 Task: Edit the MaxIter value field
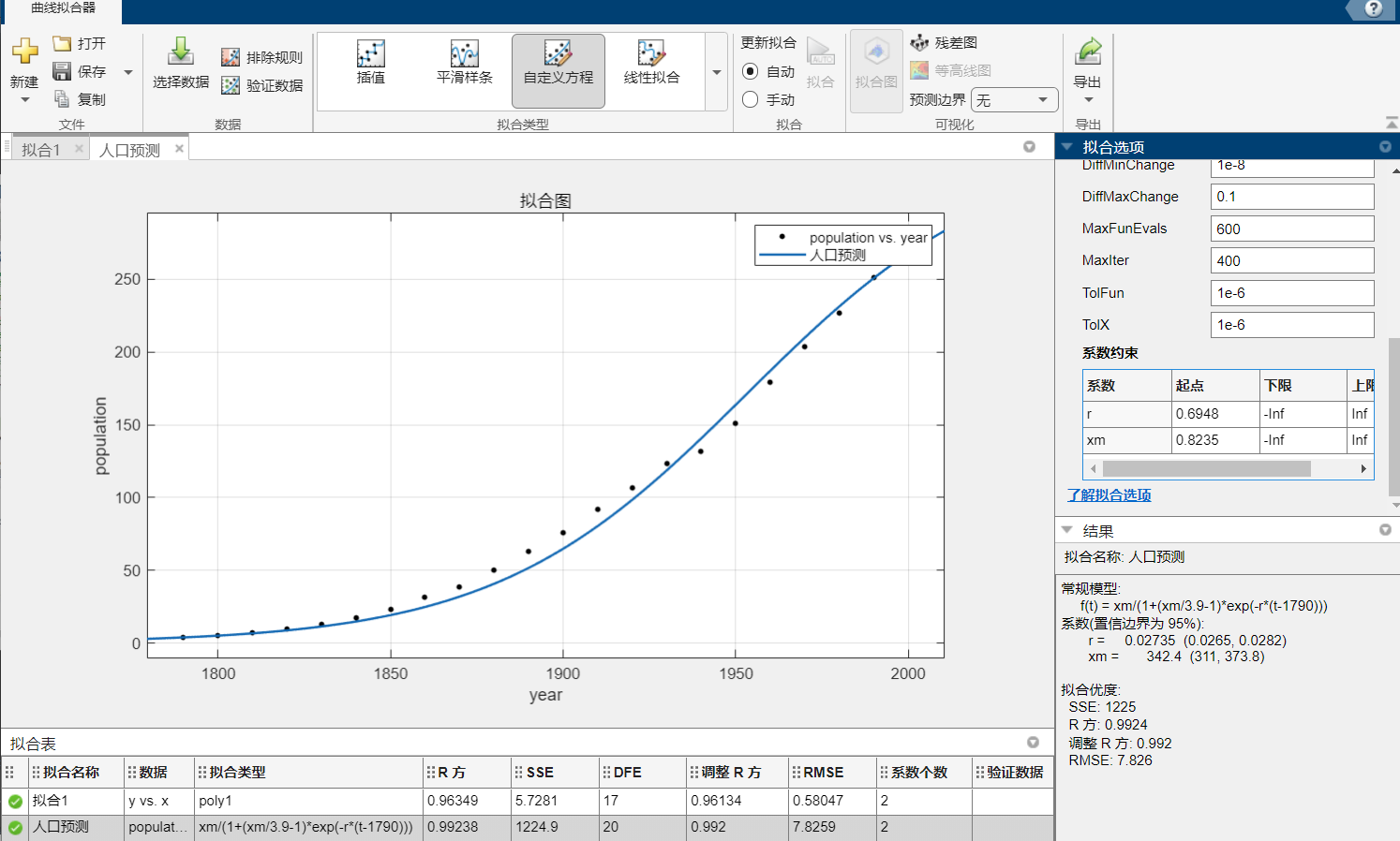pyautogui.click(x=1292, y=260)
